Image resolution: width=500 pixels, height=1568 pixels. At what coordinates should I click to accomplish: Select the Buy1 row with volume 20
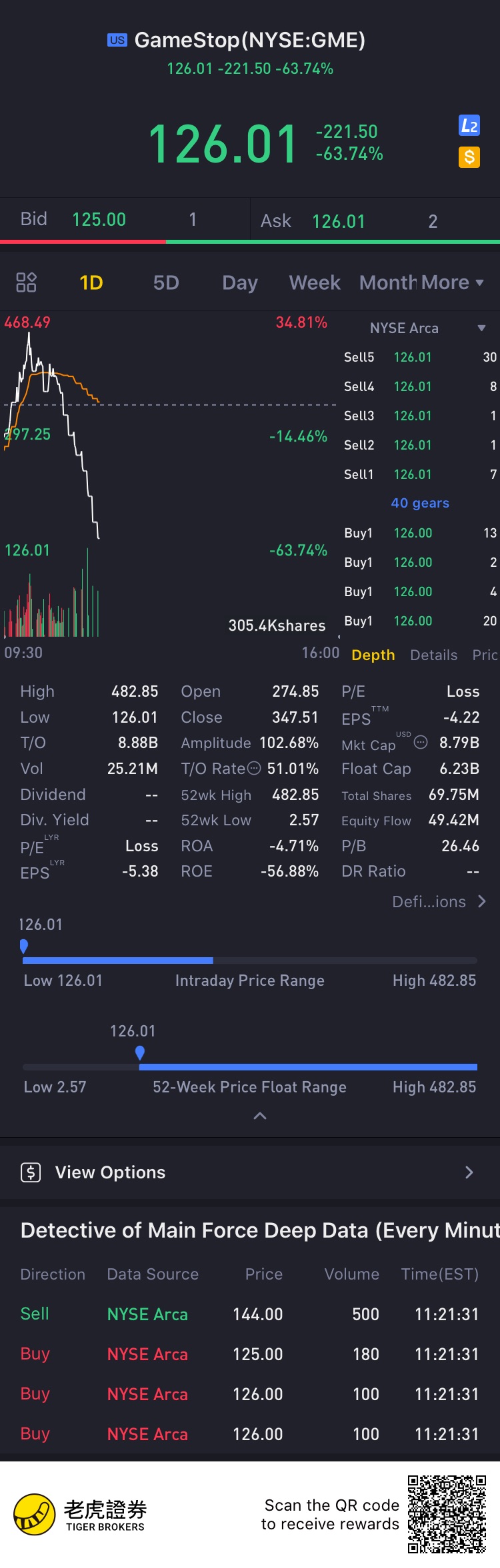(420, 621)
